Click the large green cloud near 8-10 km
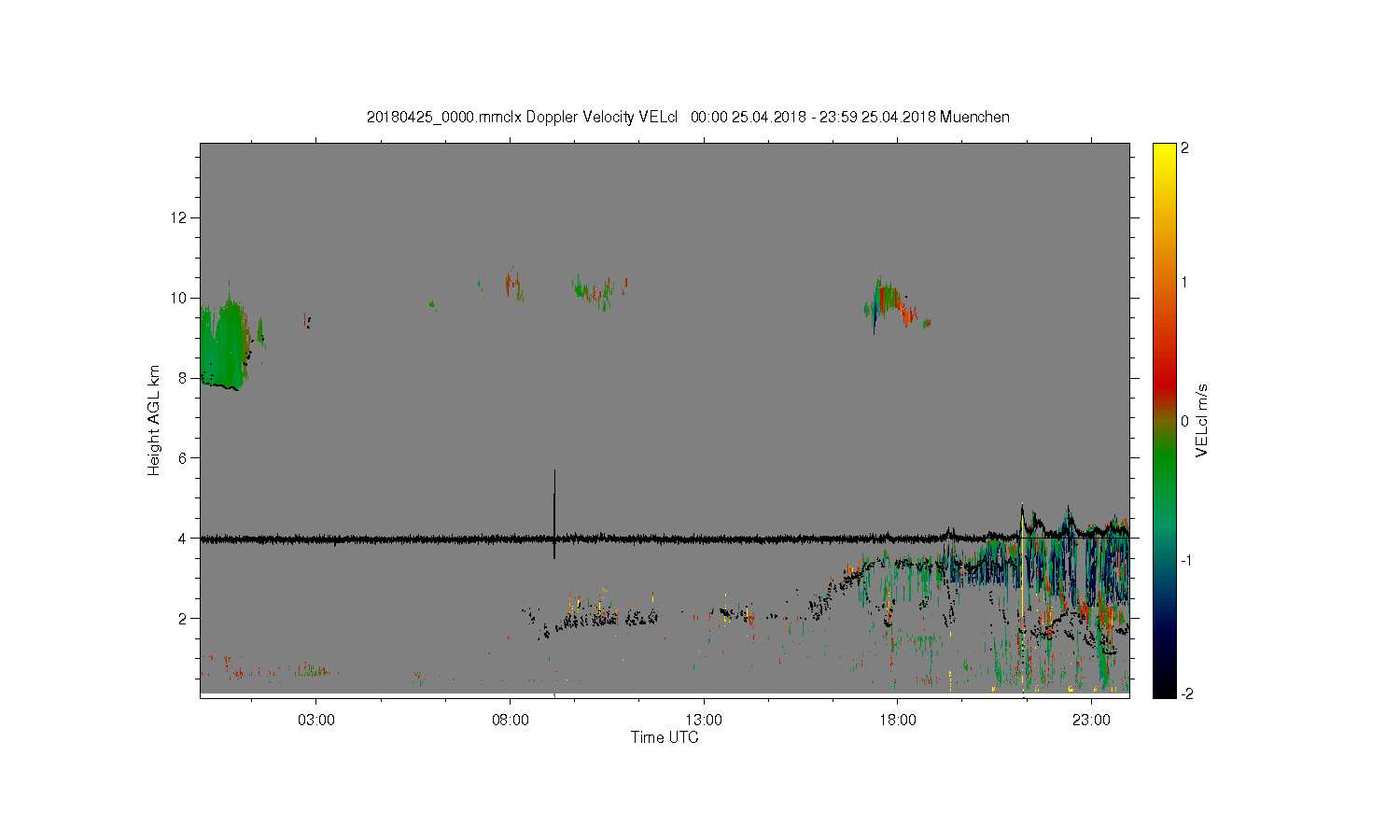The height and width of the screenshot is (840, 1400). pos(224,345)
